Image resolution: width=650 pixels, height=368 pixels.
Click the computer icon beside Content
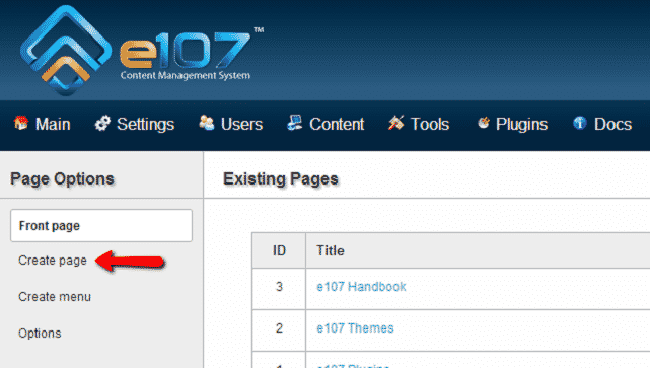tap(294, 123)
